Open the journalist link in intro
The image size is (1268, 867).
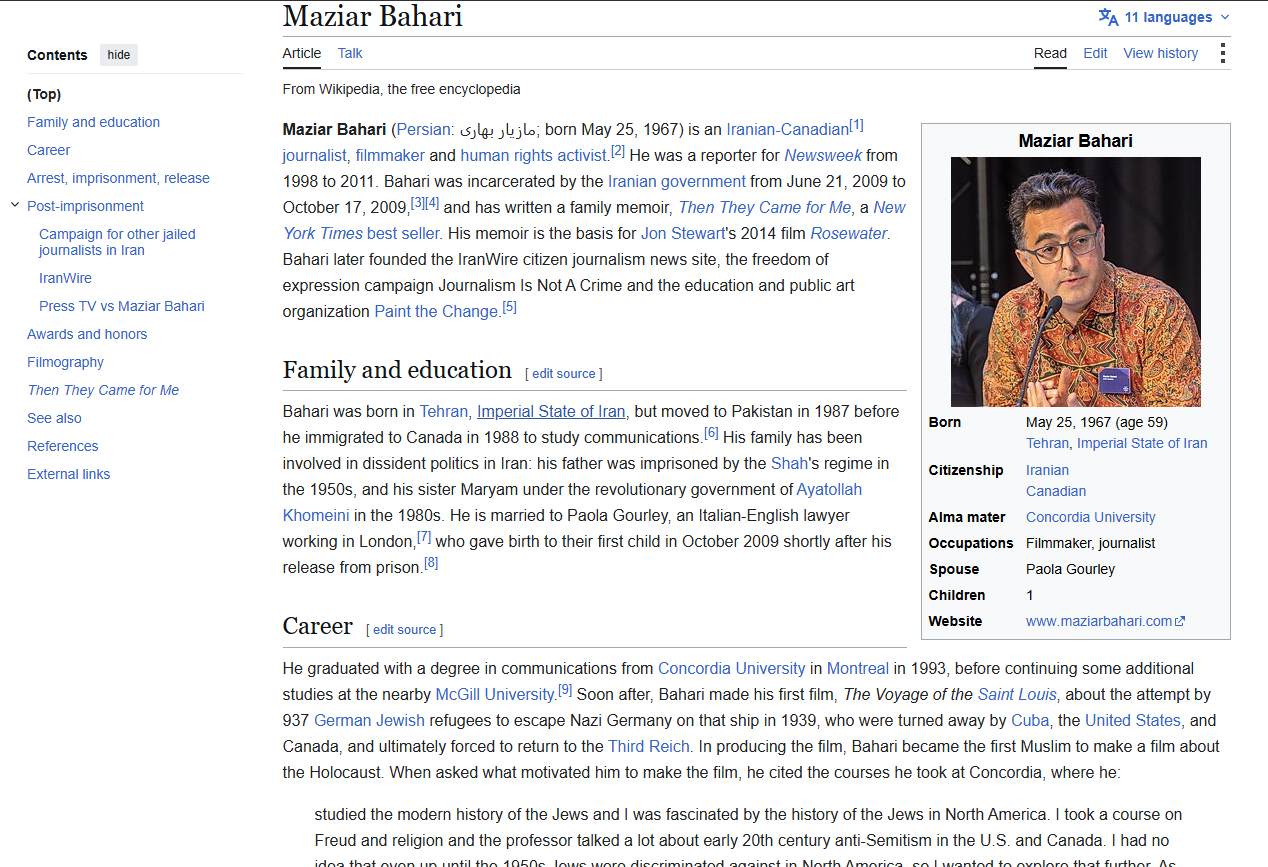[314, 155]
